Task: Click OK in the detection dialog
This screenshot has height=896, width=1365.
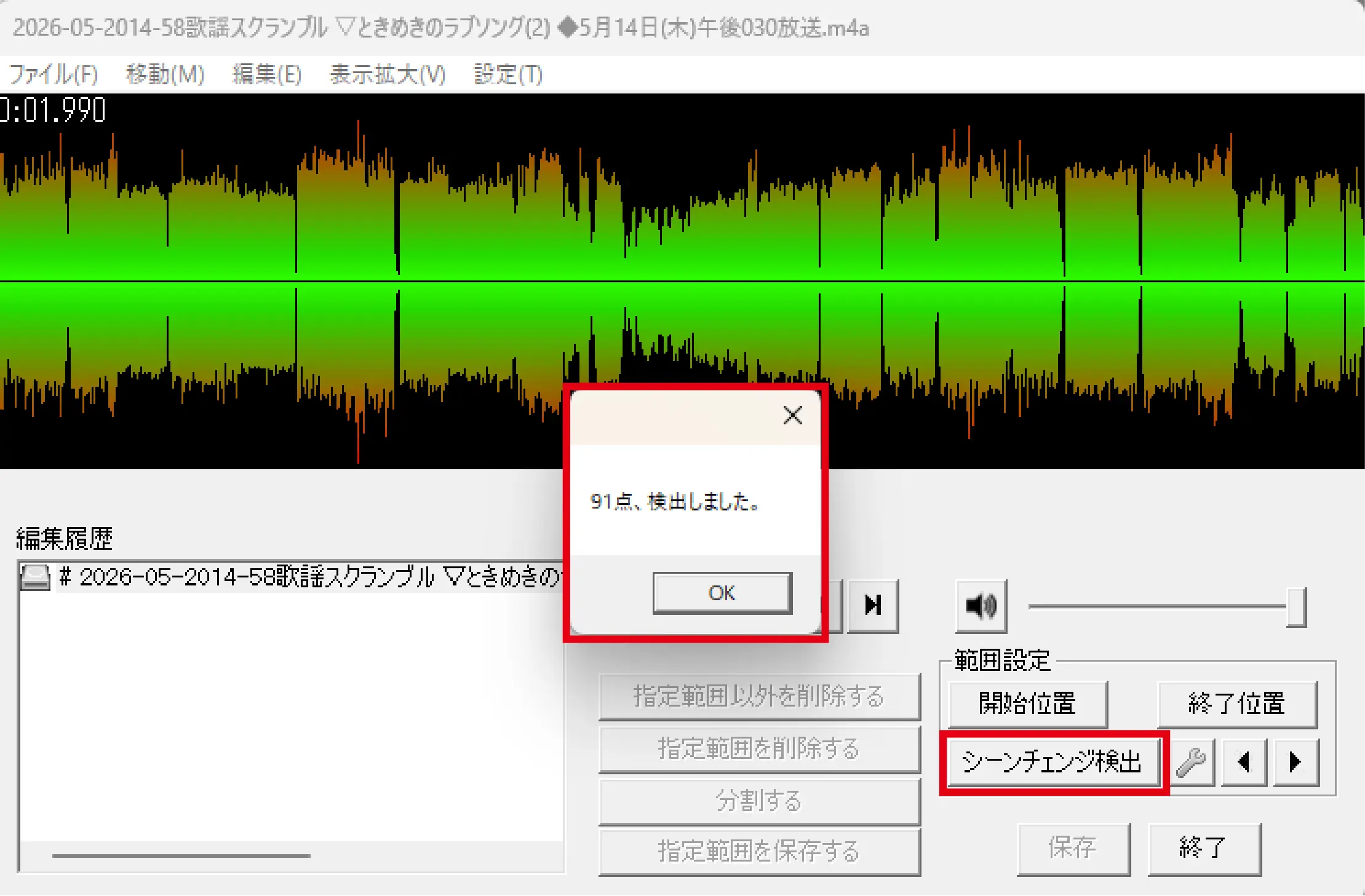Action: tap(722, 593)
